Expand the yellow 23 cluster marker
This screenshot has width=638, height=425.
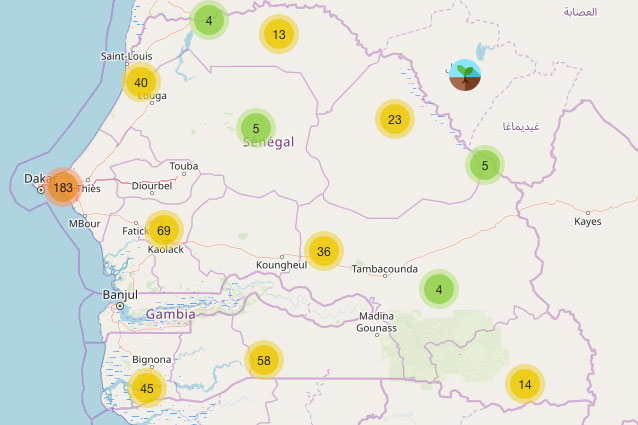[x=395, y=120]
